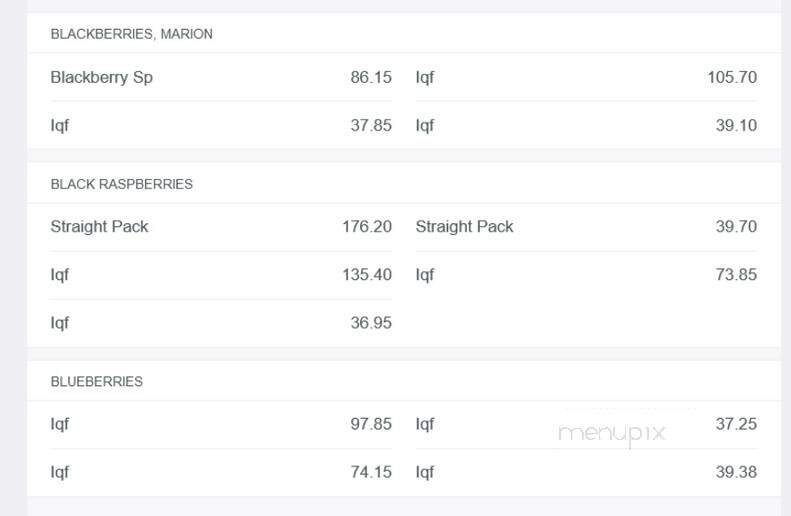Viewport: 791px width, 516px height.
Task: Click the 74.15 price value
Action: tap(370, 472)
